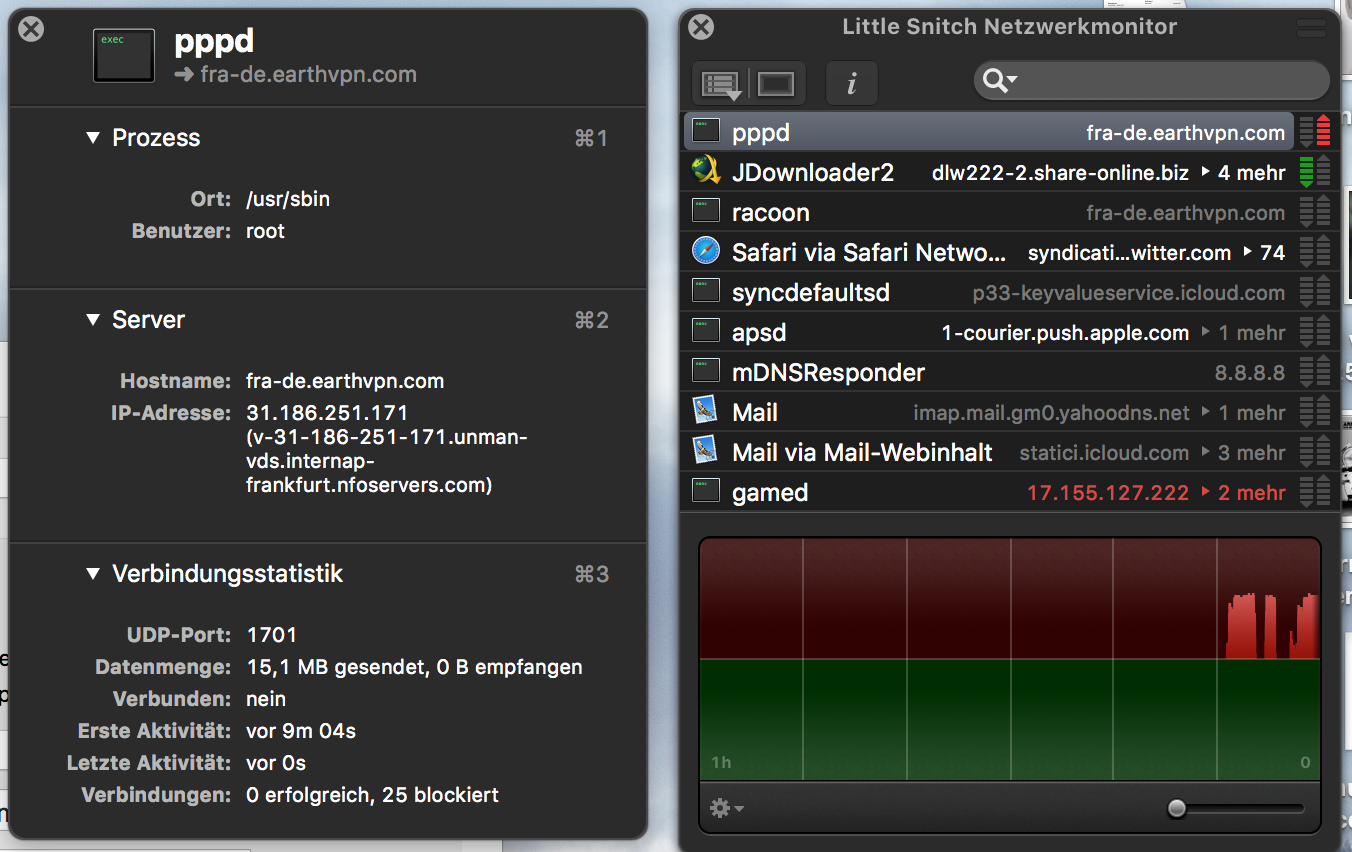Screen dimensions: 1352x852
Task: Click the mDNSResponder exec icon
Action: click(x=706, y=371)
